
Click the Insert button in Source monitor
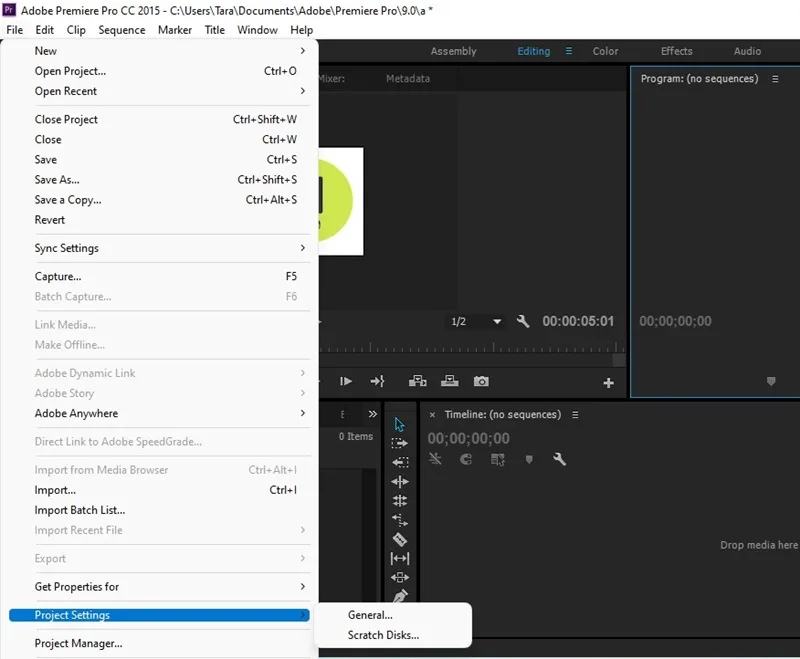417,381
